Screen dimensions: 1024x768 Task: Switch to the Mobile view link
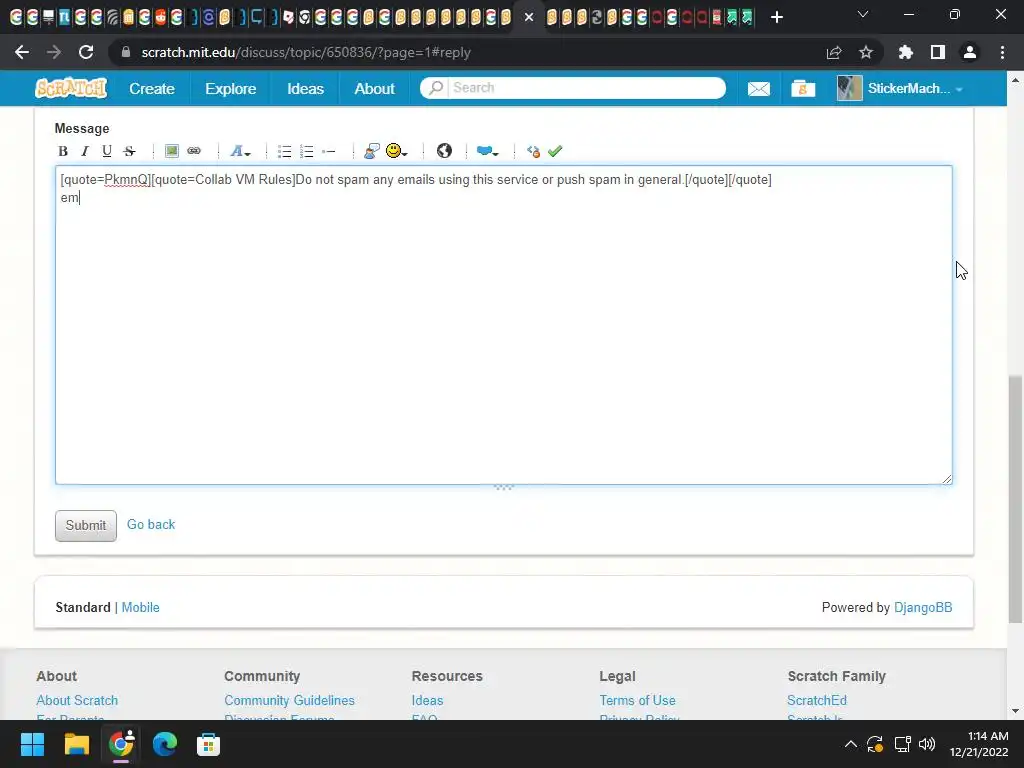point(140,607)
